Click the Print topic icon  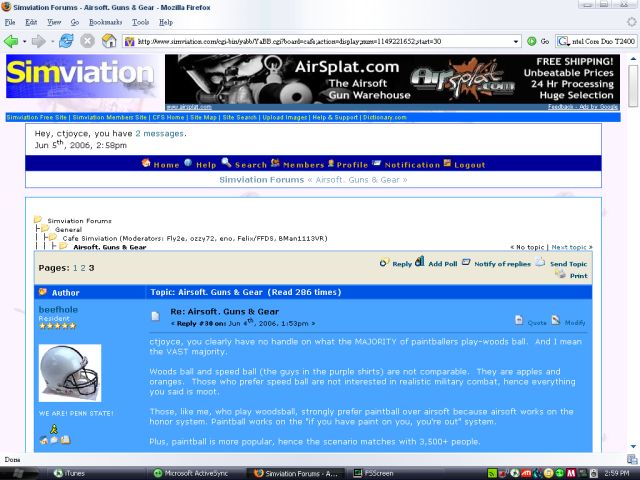click(x=571, y=275)
